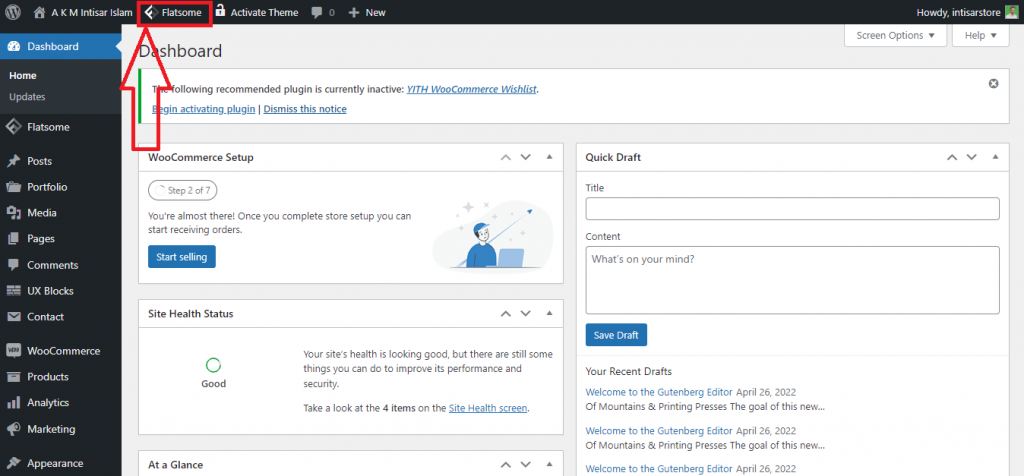Image resolution: width=1024 pixels, height=476 pixels.
Task: Click the Analytics bar chart icon
Action: (14, 403)
